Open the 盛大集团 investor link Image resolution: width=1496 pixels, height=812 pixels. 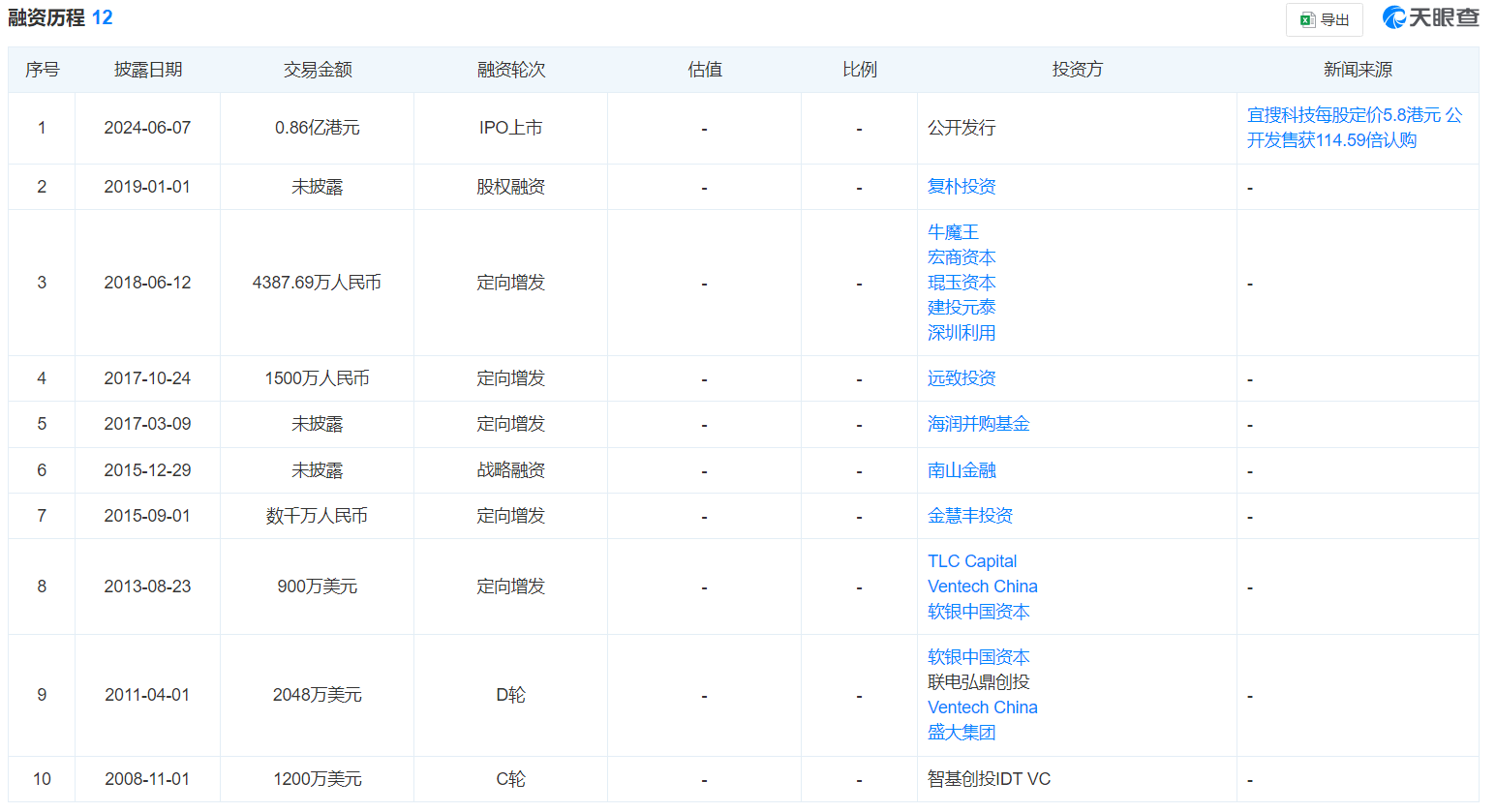tap(962, 733)
